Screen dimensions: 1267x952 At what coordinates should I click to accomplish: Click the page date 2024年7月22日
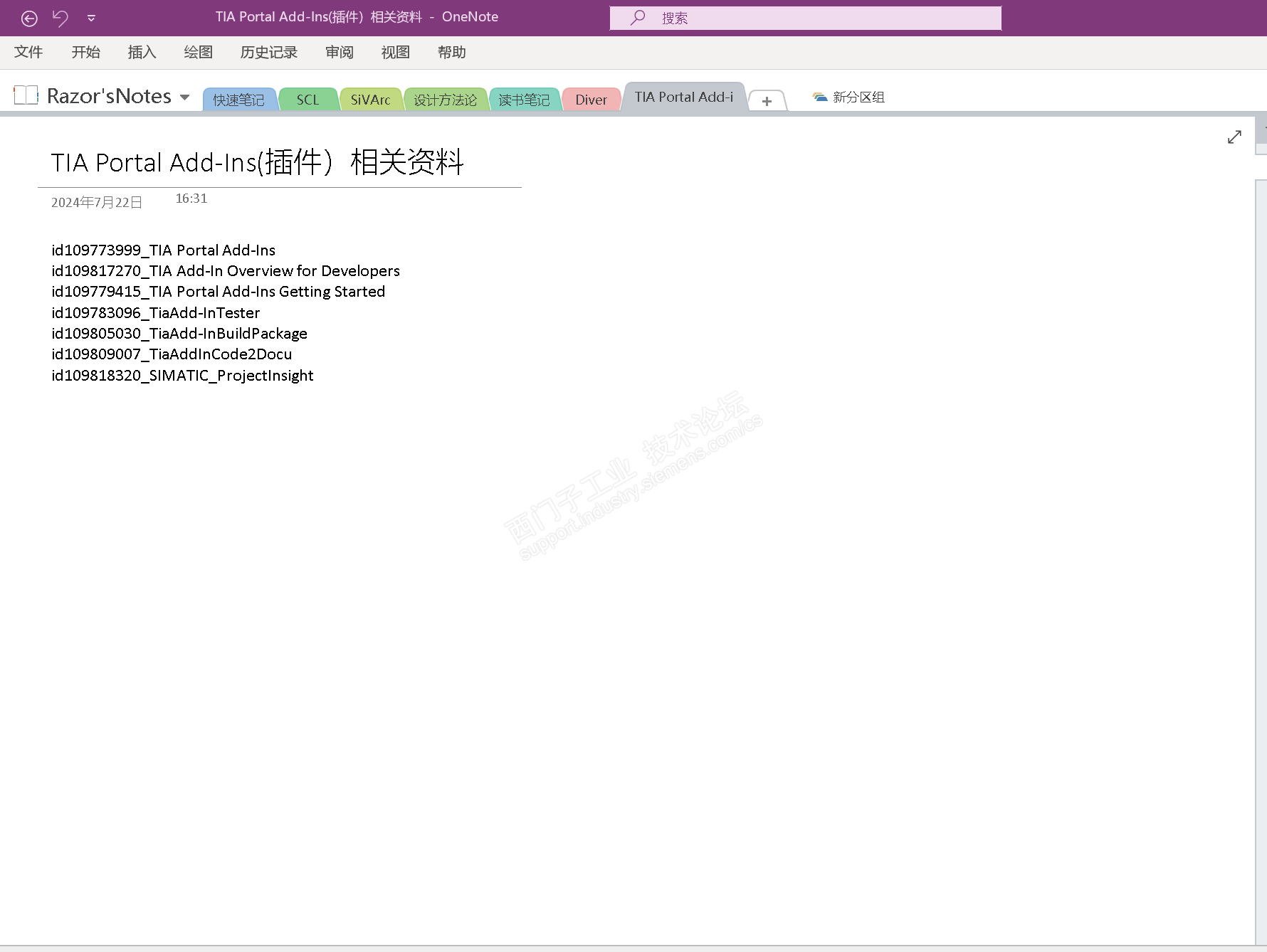pyautogui.click(x=97, y=203)
